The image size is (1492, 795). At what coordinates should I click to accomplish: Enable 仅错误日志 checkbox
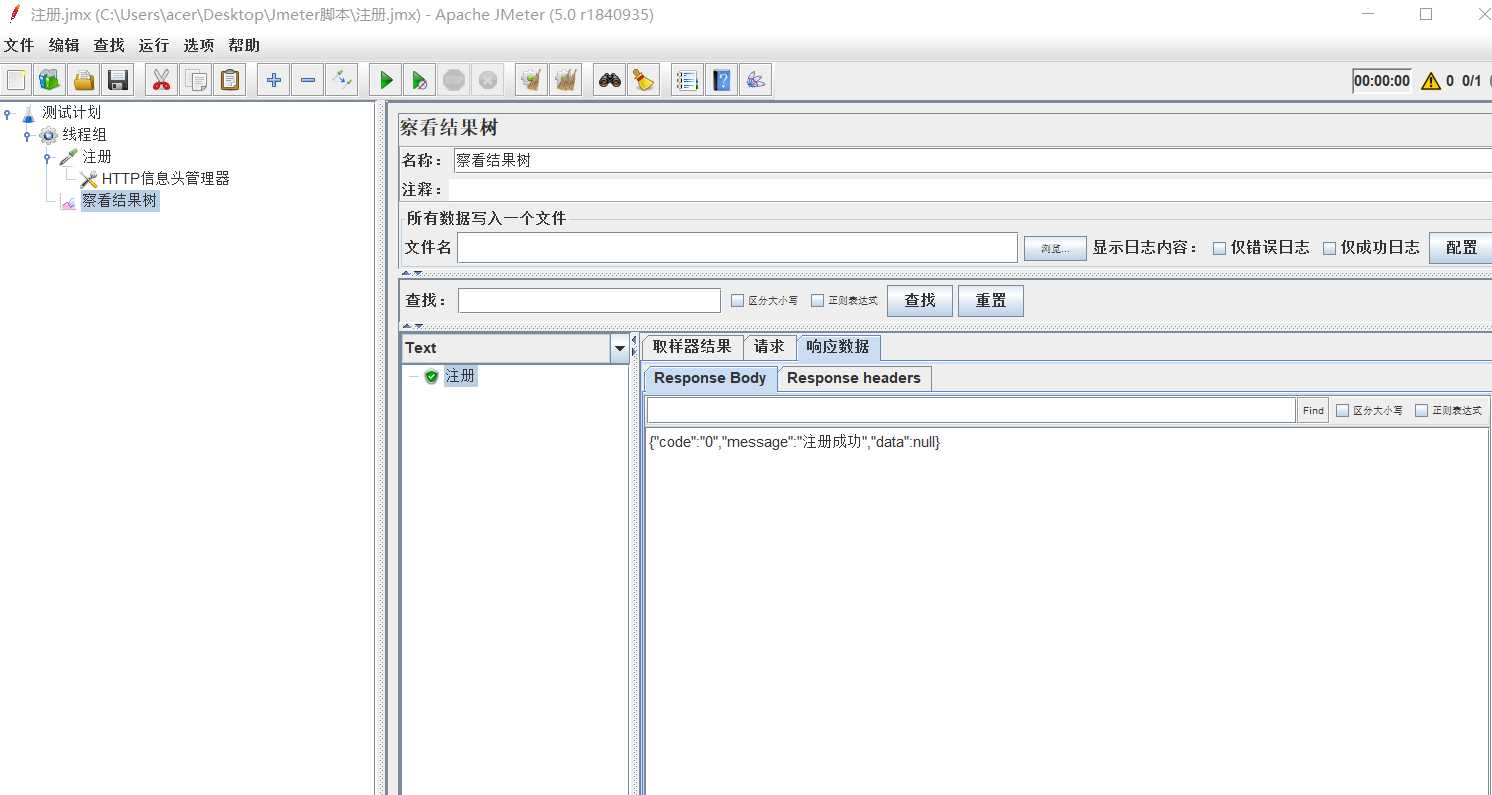[1219, 248]
